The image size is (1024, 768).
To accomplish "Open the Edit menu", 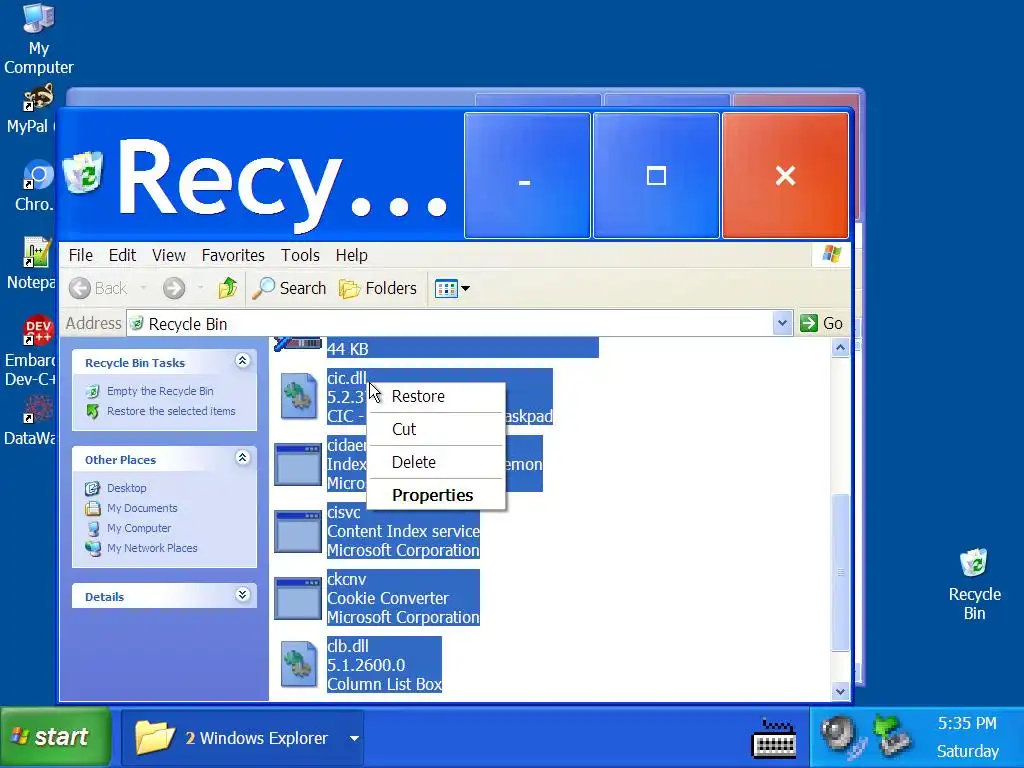I will point(122,255).
